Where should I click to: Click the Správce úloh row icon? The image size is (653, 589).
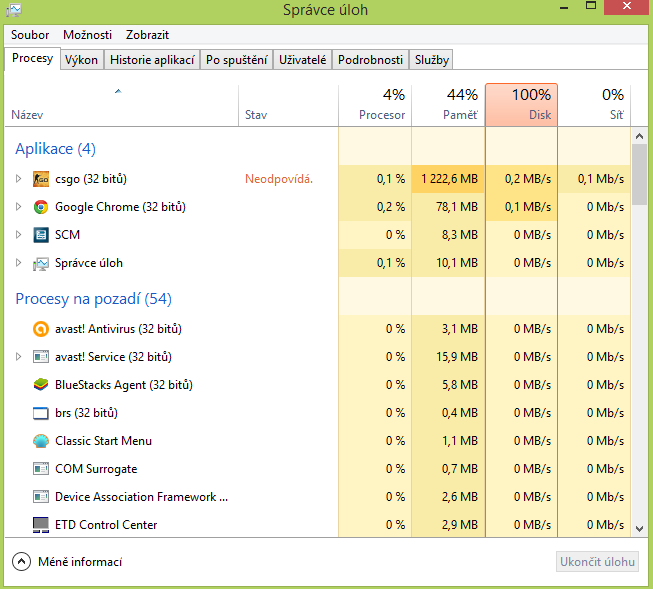[x=41, y=263]
